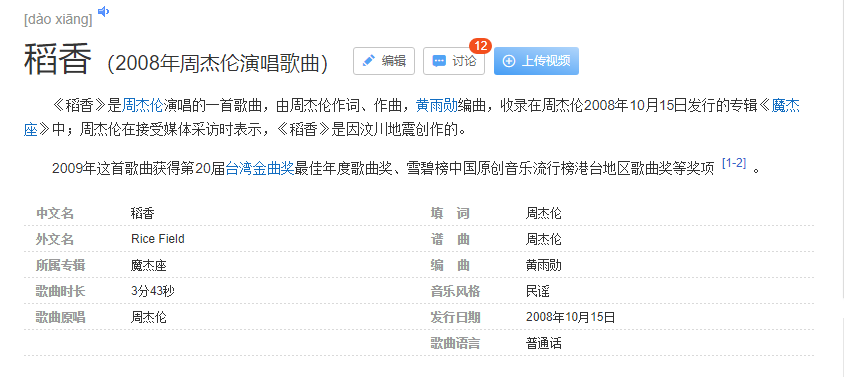844x377 pixels.
Task: Click the 歌曲时长 label
Action: (x=61, y=291)
